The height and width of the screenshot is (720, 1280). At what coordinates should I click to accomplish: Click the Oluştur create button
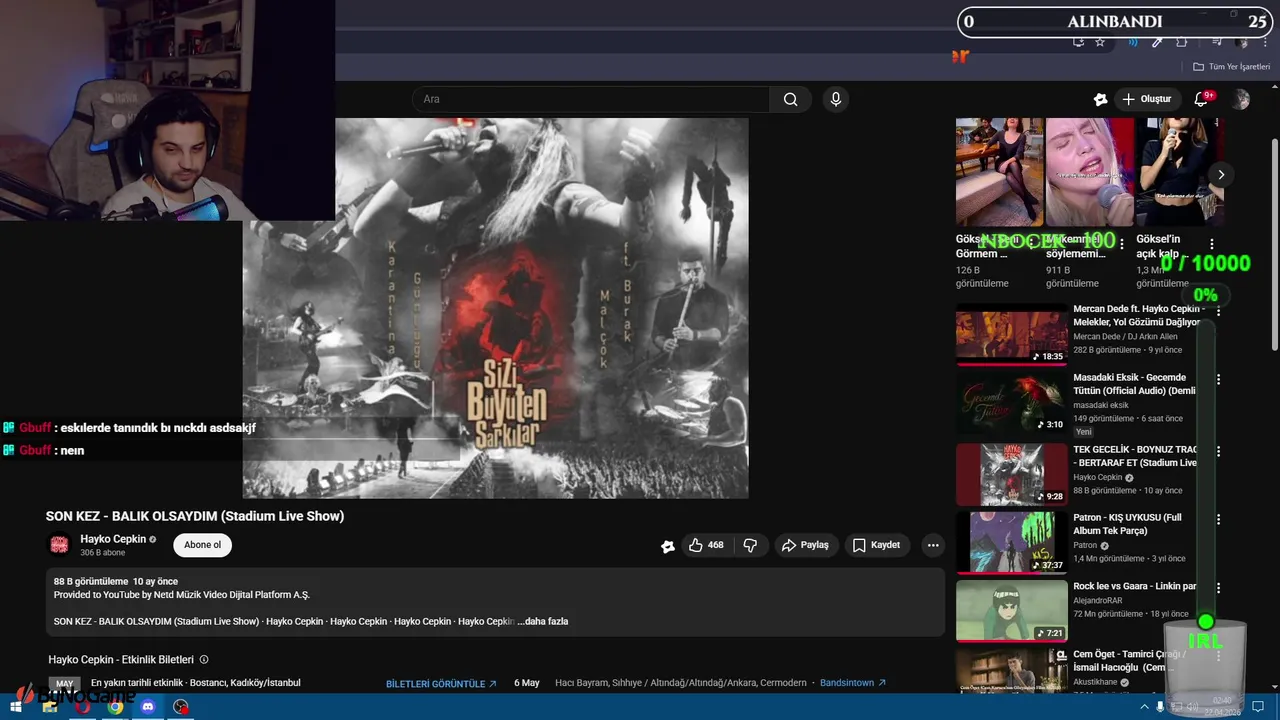coord(1146,99)
